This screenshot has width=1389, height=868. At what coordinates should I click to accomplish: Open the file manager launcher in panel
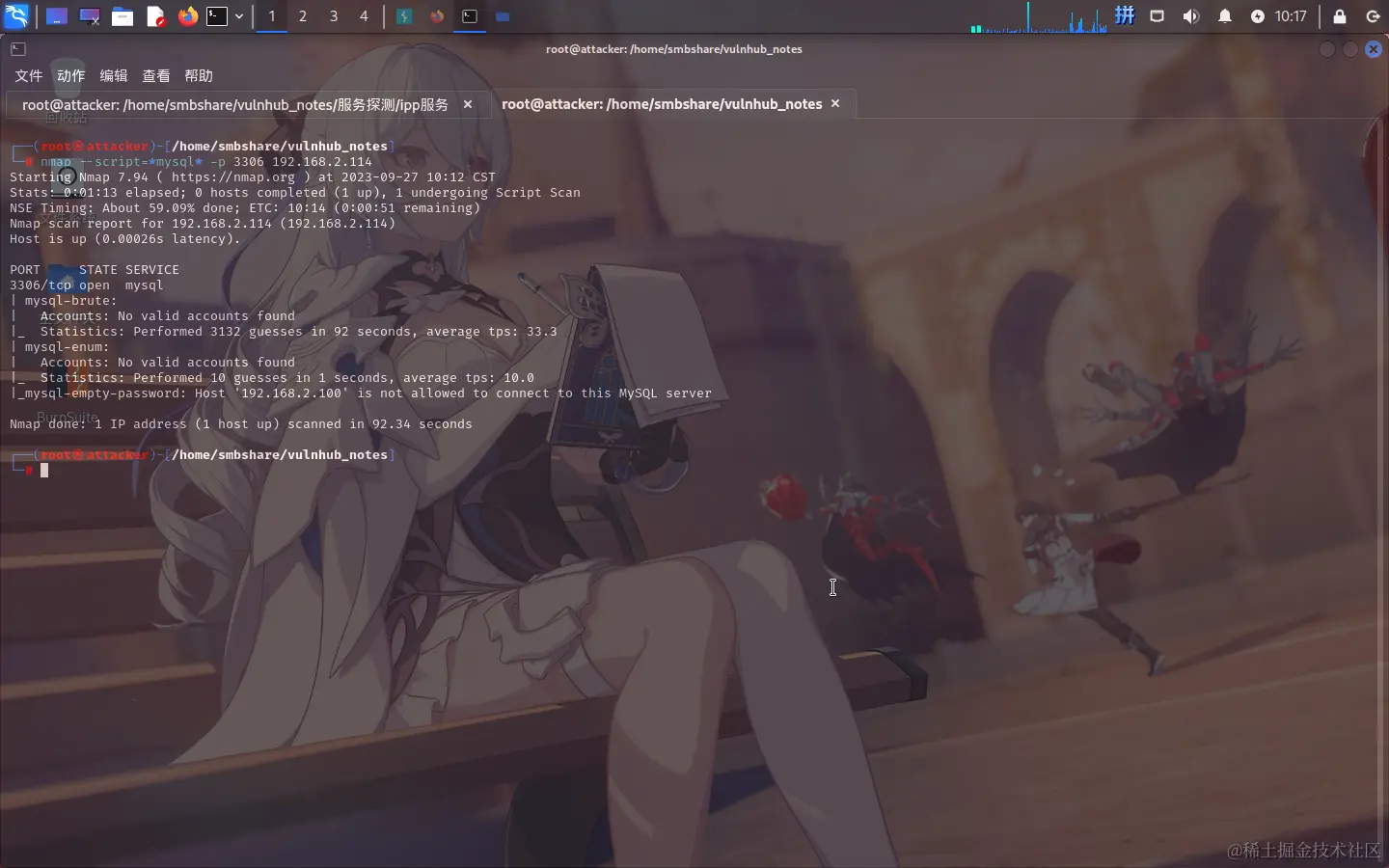click(123, 16)
